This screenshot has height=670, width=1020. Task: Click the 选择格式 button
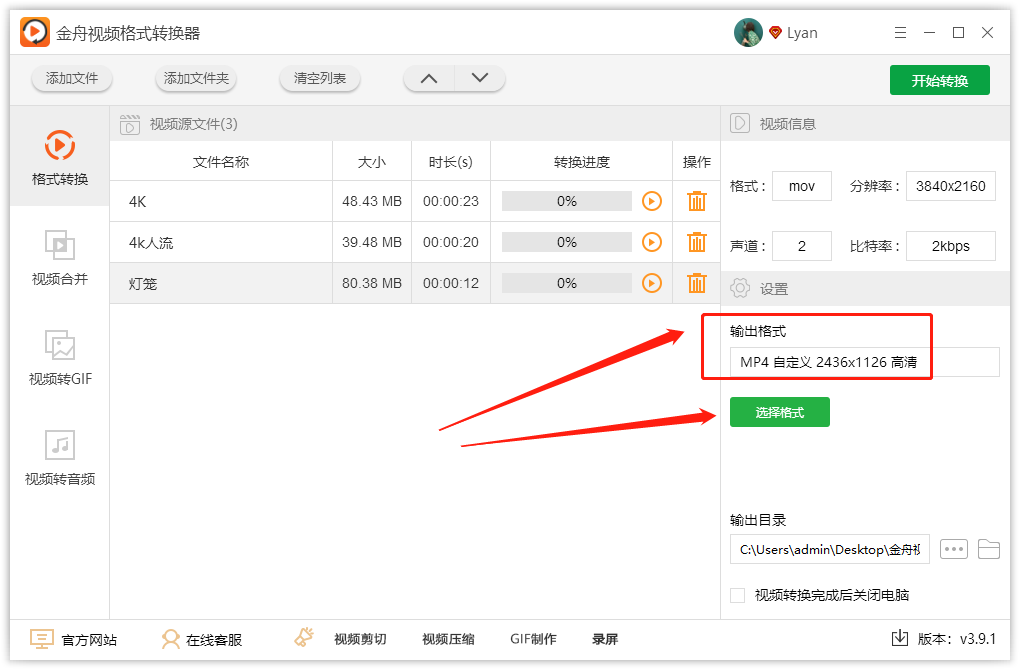779,411
